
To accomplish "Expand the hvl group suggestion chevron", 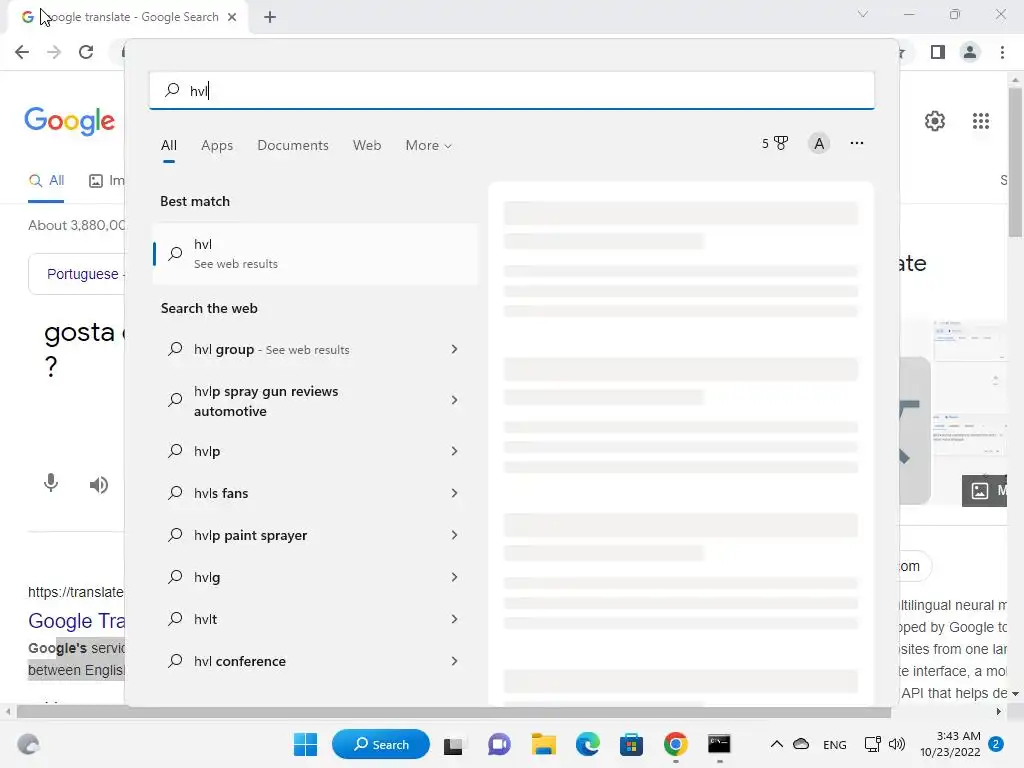I will coord(455,349).
